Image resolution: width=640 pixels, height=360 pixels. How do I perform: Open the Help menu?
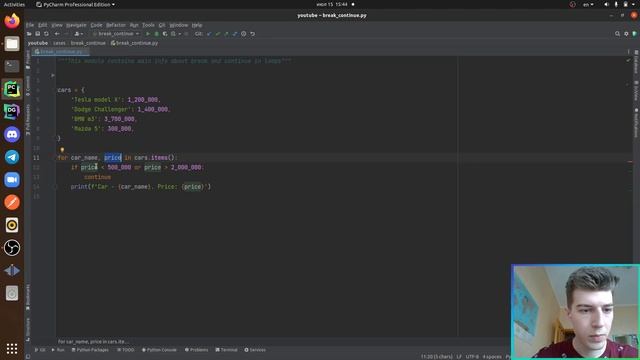coord(197,25)
